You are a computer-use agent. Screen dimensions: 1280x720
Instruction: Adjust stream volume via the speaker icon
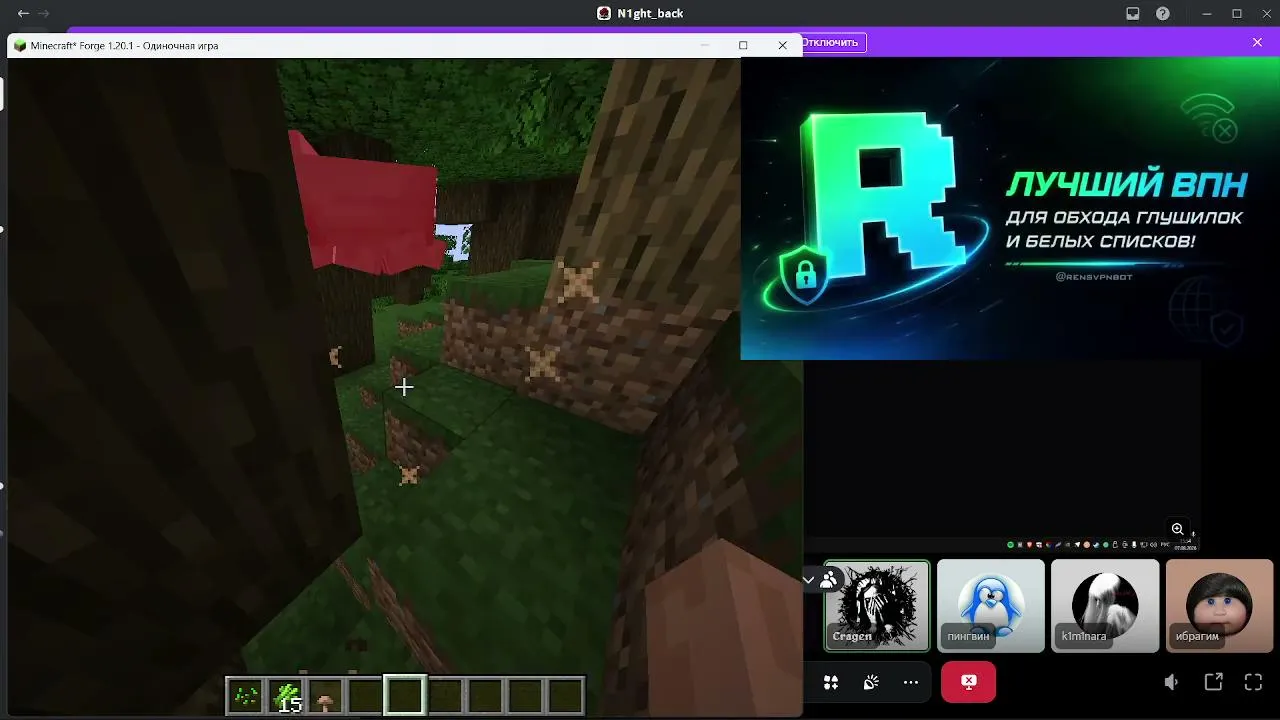[1171, 682]
